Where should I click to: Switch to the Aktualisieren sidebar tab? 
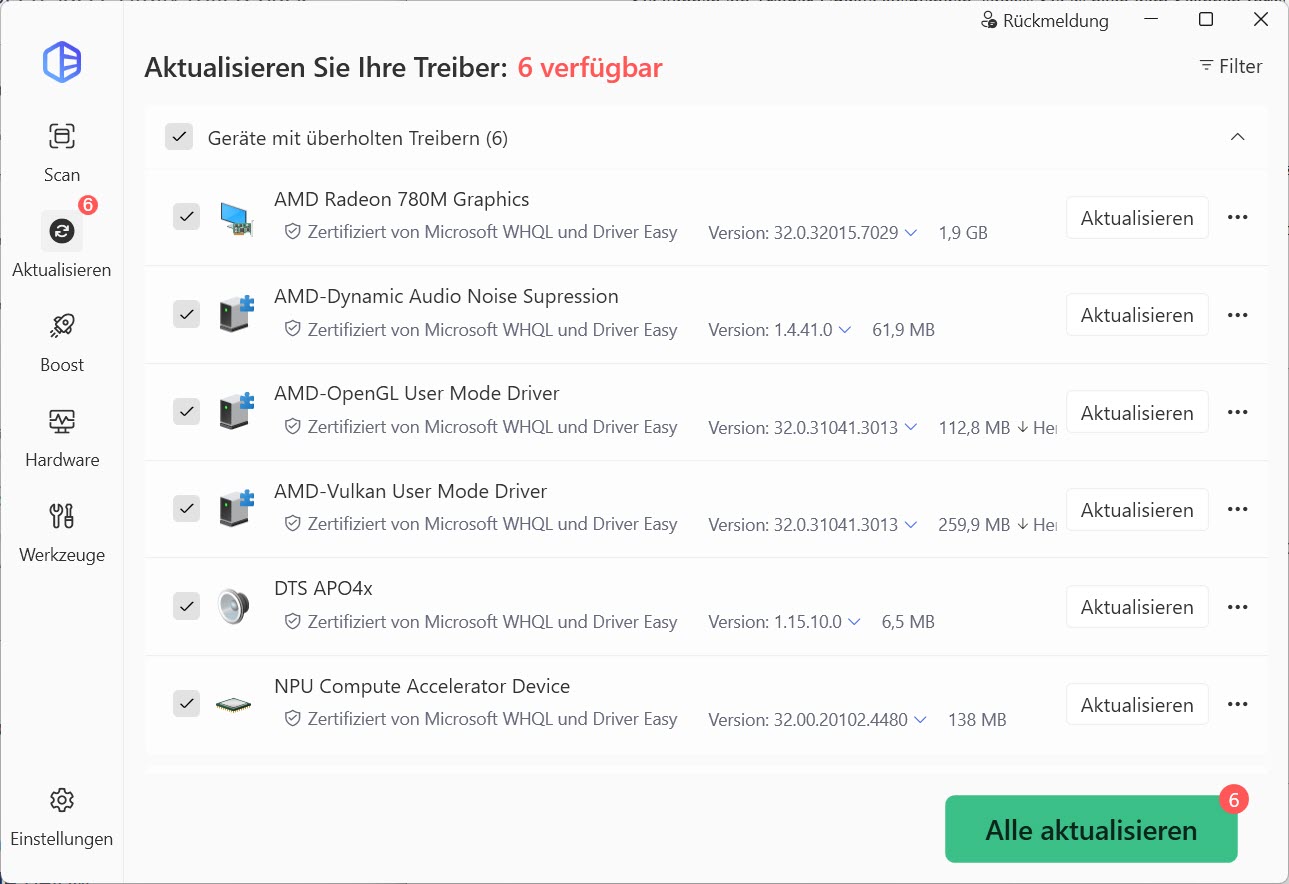[x=62, y=246]
